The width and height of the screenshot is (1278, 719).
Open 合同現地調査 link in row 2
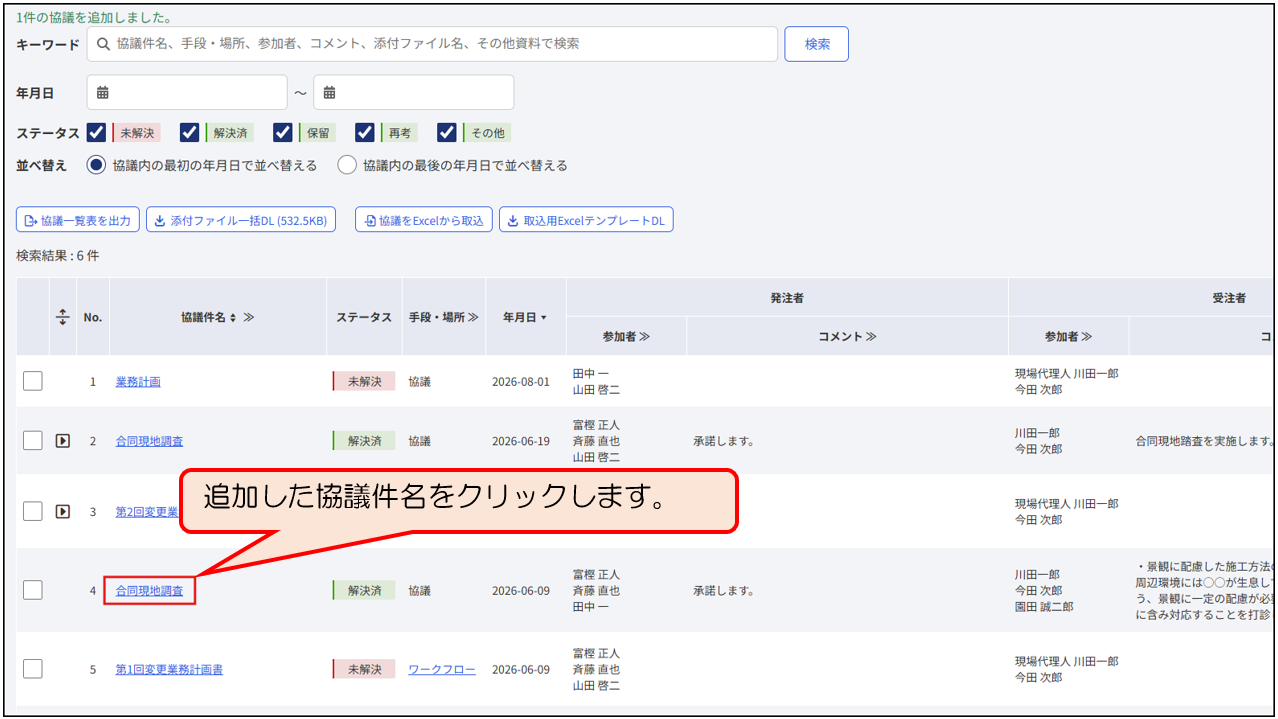pyautogui.click(x=150, y=441)
